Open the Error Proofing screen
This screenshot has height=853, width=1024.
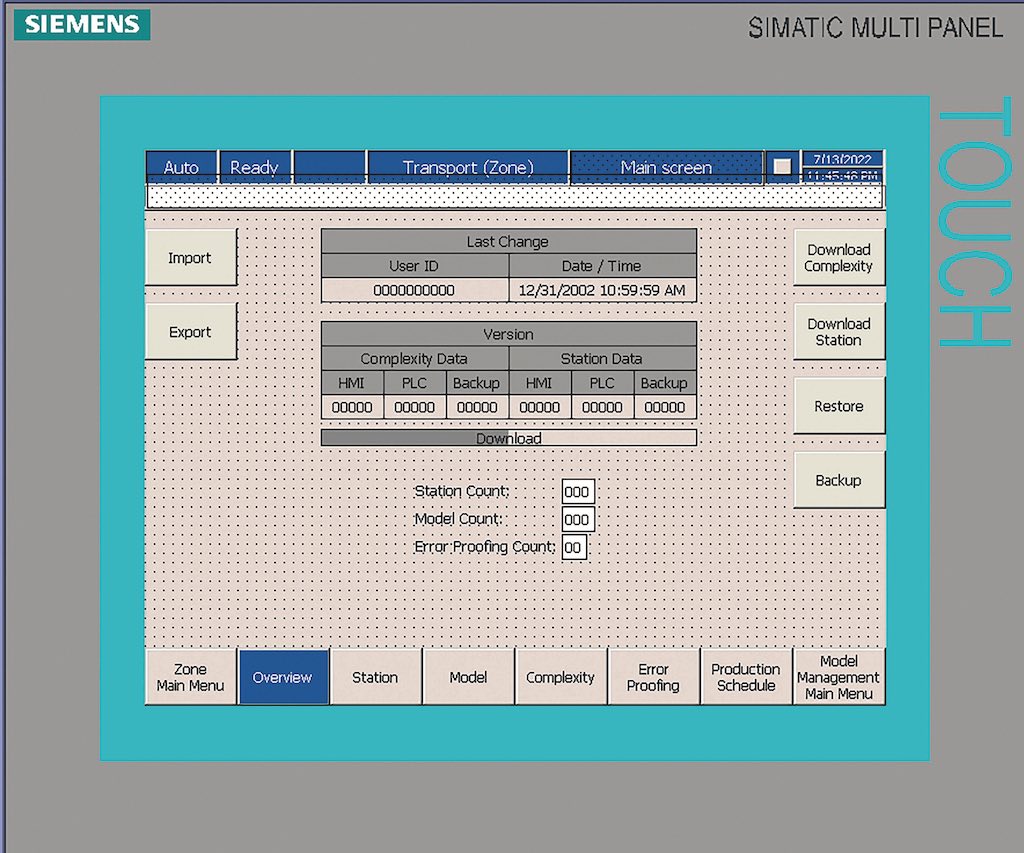(653, 677)
